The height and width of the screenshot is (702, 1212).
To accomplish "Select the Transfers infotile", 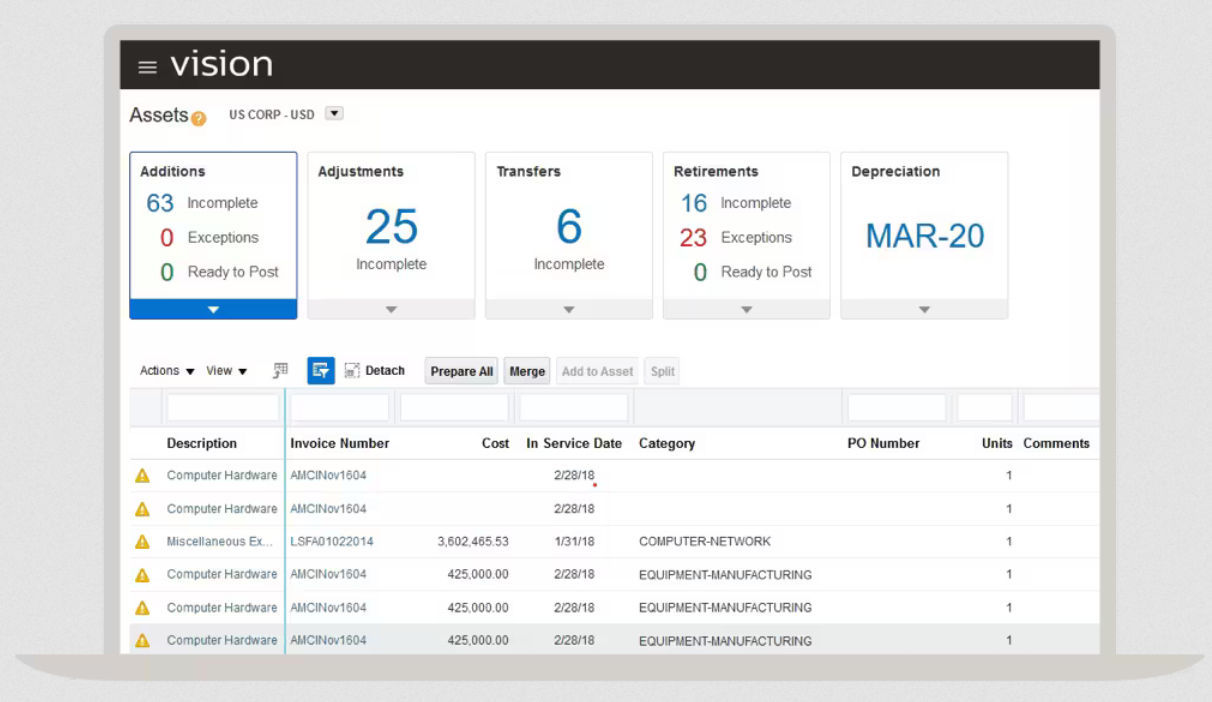I will point(568,230).
